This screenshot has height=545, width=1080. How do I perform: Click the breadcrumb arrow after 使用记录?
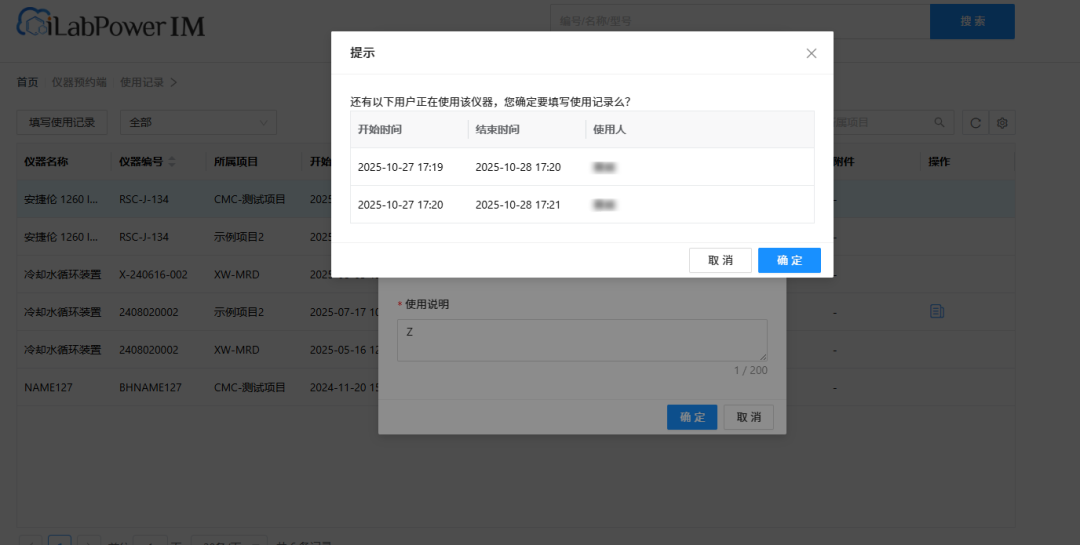(x=174, y=82)
